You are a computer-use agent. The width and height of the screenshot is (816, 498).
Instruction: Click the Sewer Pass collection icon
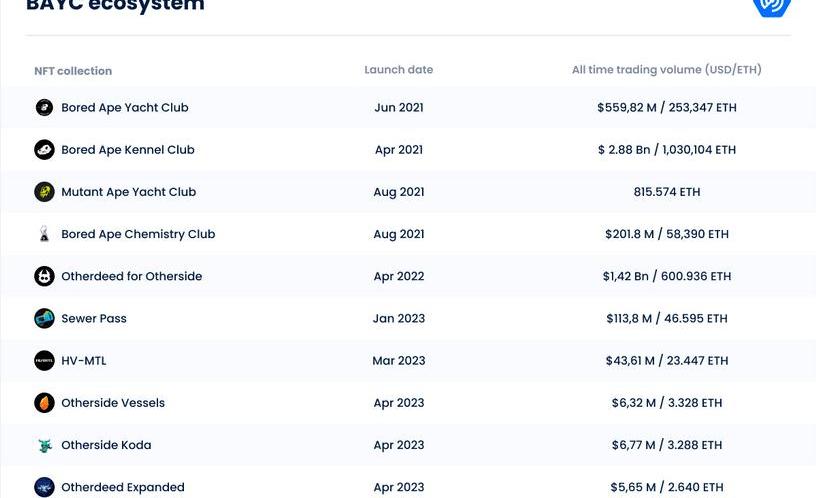click(44, 318)
